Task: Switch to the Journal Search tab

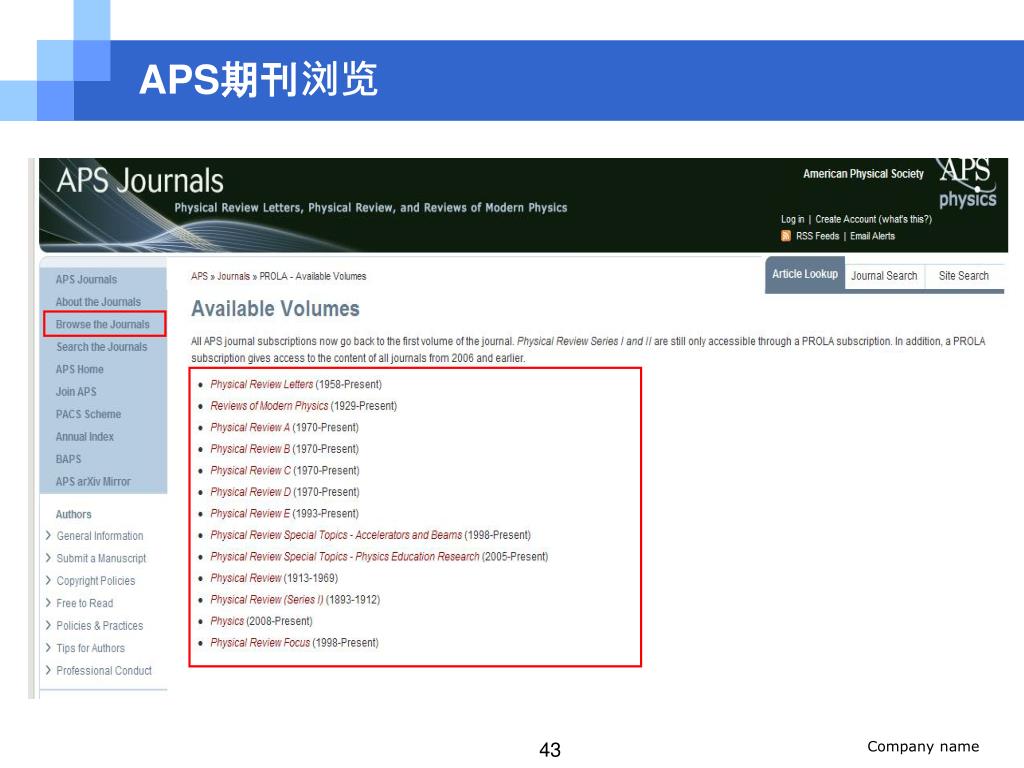Action: tap(884, 276)
